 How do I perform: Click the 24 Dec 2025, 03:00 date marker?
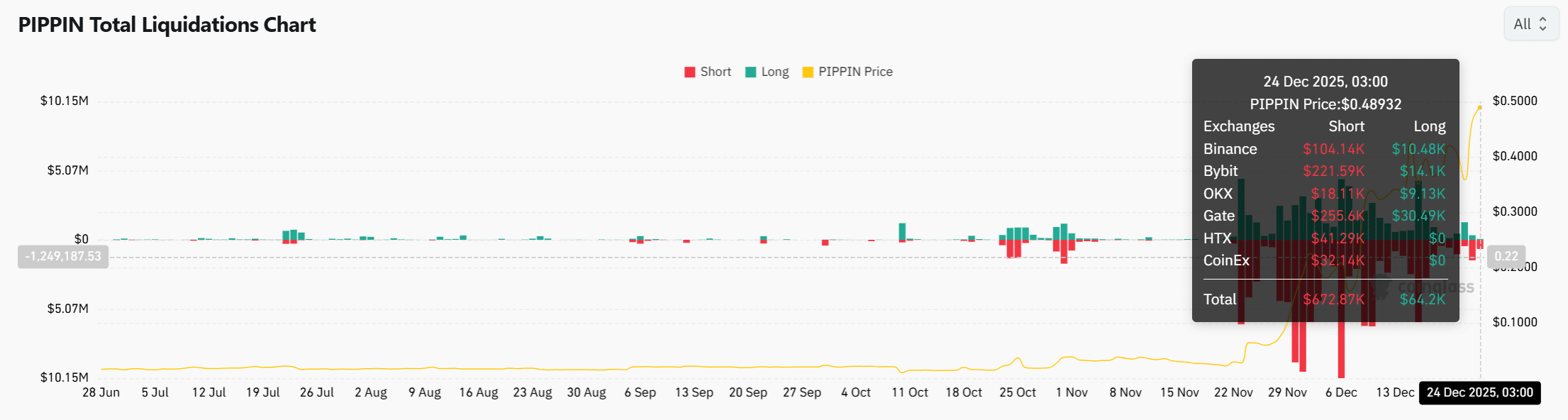pyautogui.click(x=1479, y=393)
